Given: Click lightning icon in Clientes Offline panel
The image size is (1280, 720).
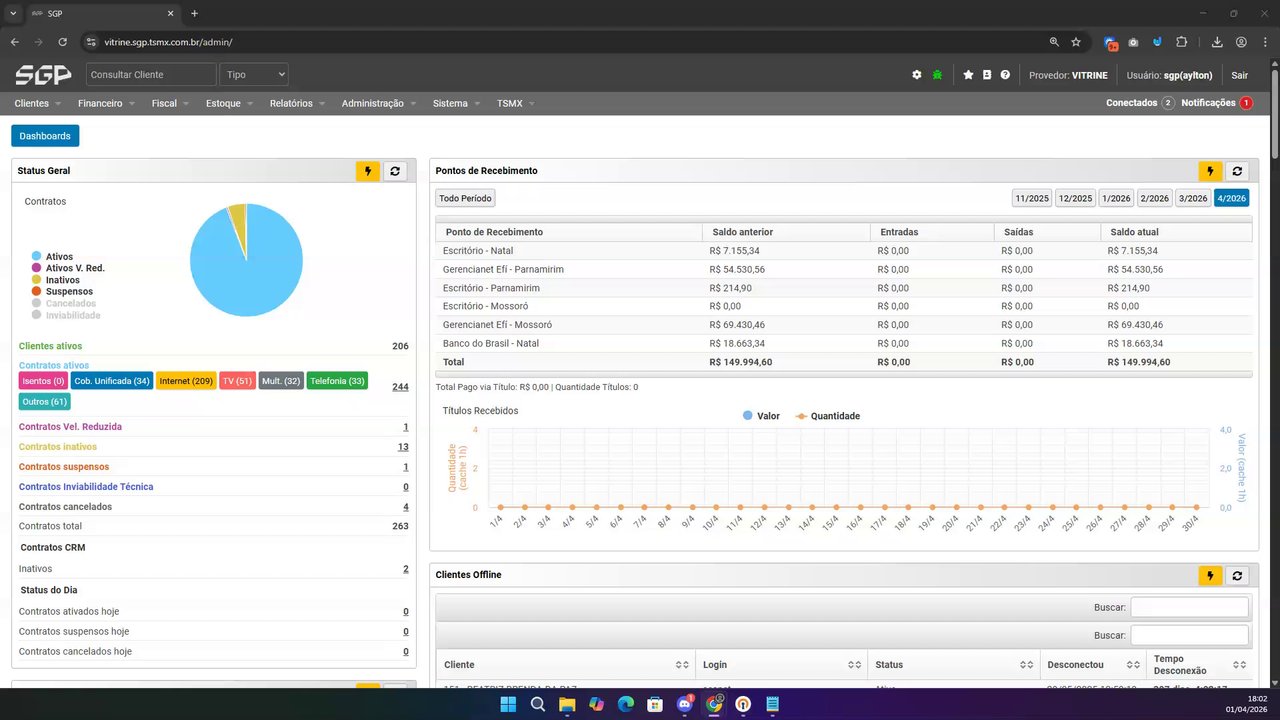Looking at the screenshot, I should pos(1210,575).
